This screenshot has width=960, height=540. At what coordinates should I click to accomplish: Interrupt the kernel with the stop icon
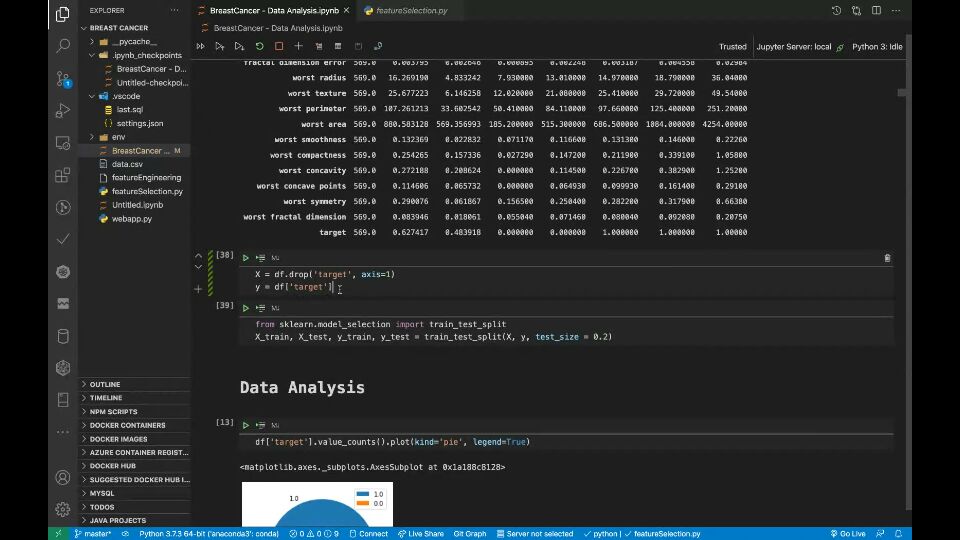[279, 46]
